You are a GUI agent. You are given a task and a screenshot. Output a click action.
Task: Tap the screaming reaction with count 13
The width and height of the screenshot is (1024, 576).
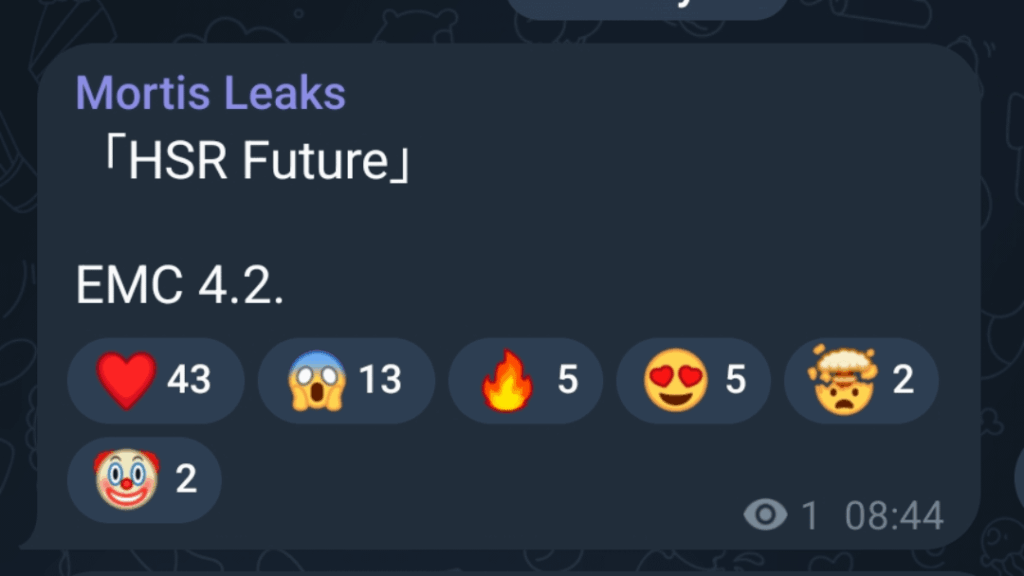[345, 380]
